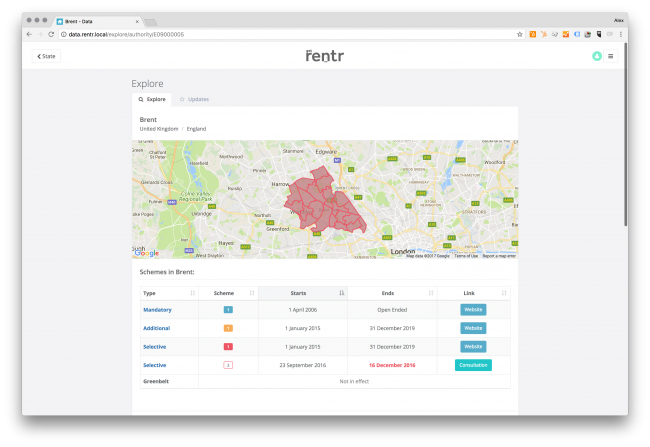The width and height of the screenshot is (650, 447).
Task: Click the page vertical scrollbar
Action: pyautogui.click(x=626, y=135)
